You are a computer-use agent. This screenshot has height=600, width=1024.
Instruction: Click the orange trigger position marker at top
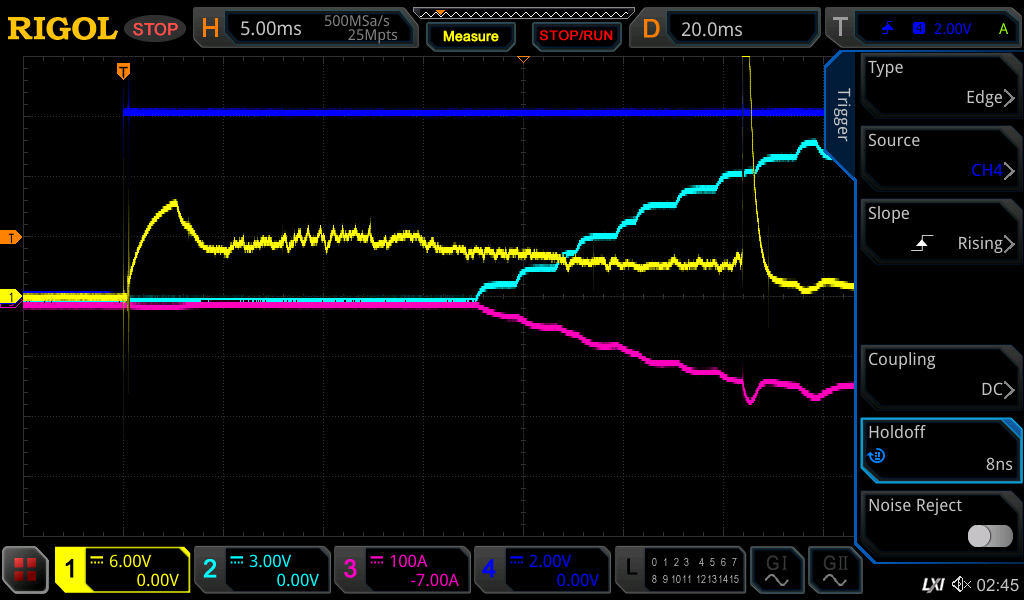tap(123, 70)
